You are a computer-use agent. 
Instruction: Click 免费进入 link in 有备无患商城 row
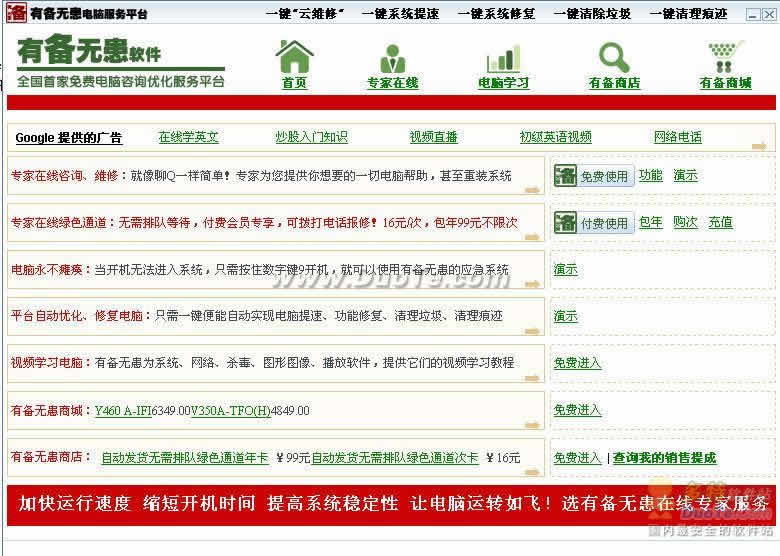(578, 410)
